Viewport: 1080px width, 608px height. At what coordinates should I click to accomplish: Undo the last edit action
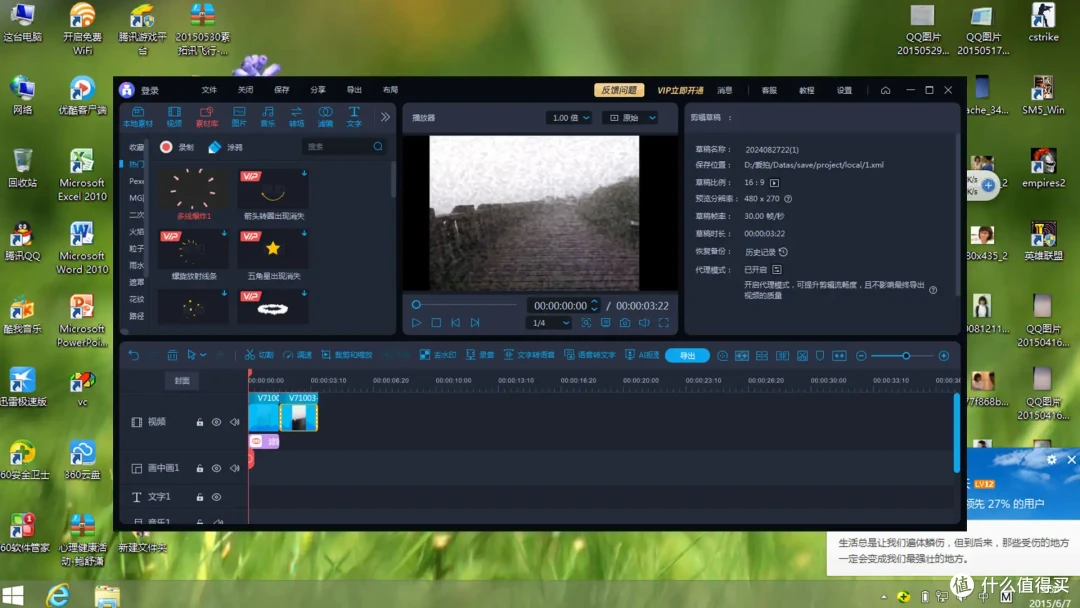click(134, 355)
